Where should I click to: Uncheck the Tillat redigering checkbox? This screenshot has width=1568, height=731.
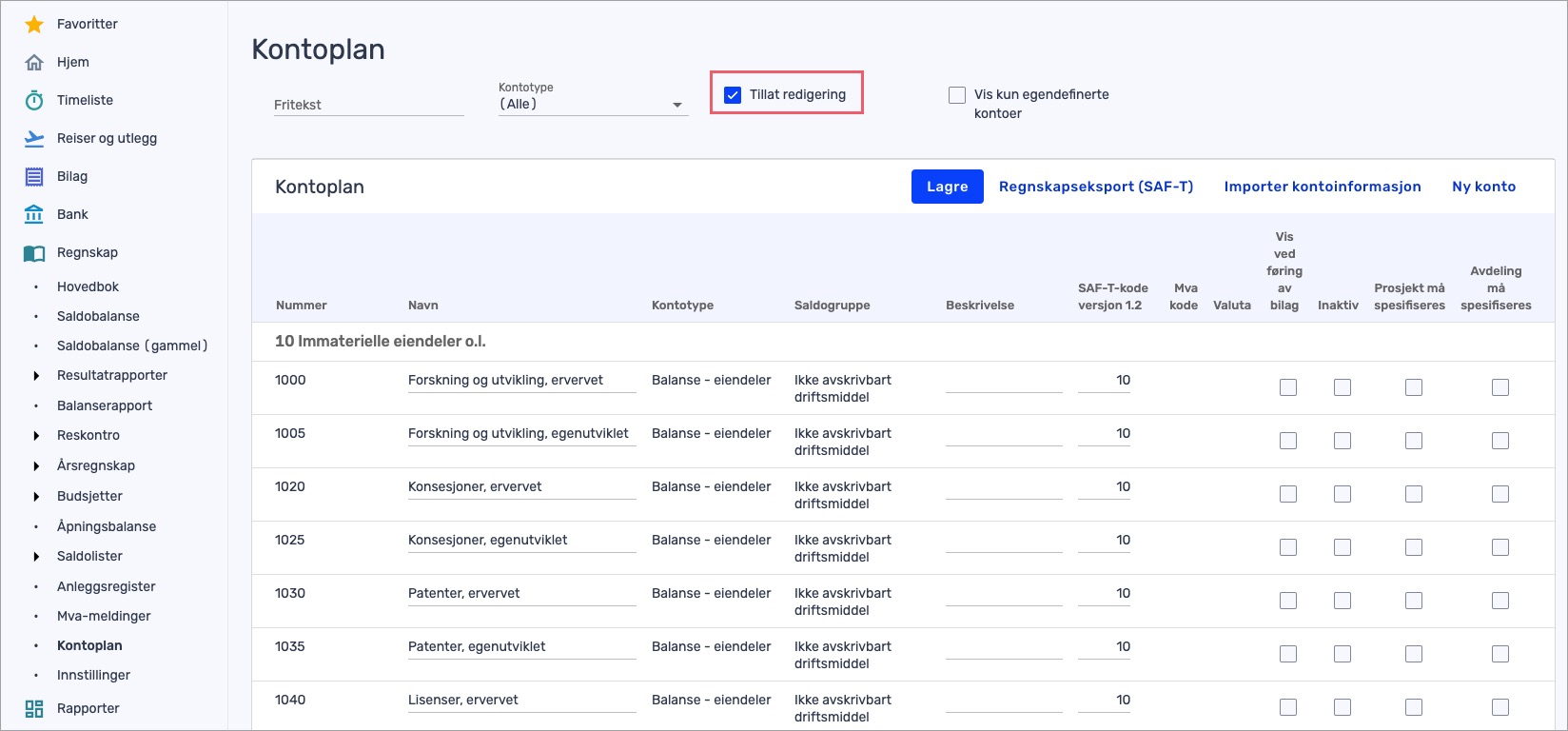click(x=733, y=94)
